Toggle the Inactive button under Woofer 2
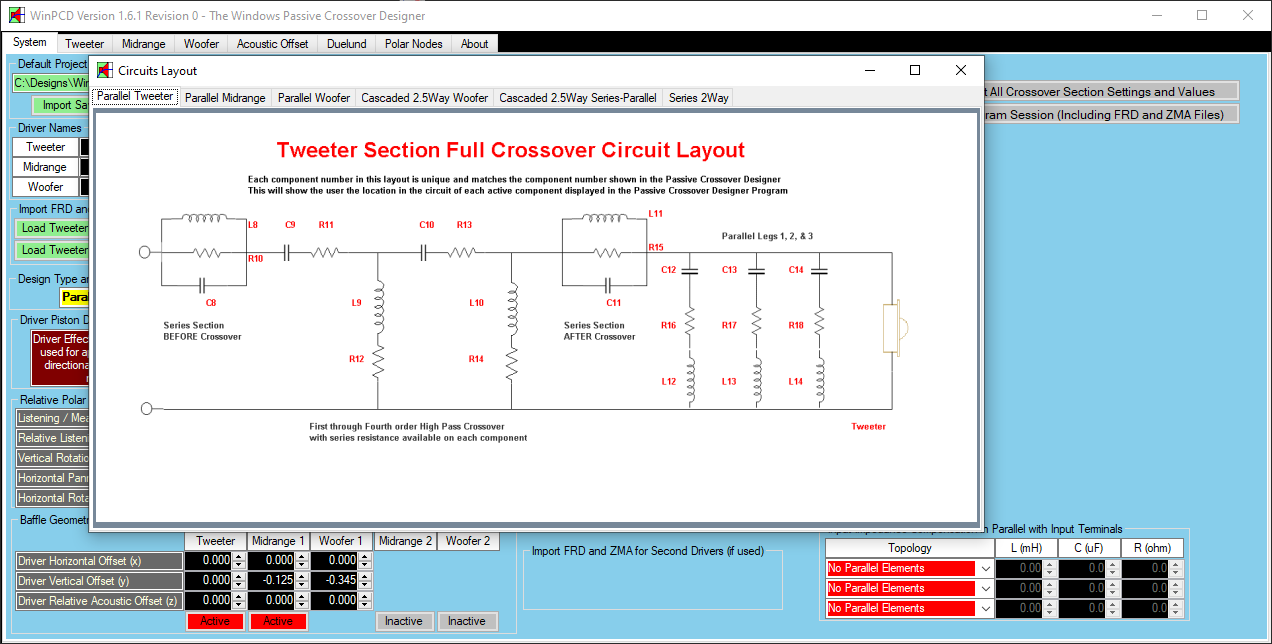 click(x=466, y=621)
